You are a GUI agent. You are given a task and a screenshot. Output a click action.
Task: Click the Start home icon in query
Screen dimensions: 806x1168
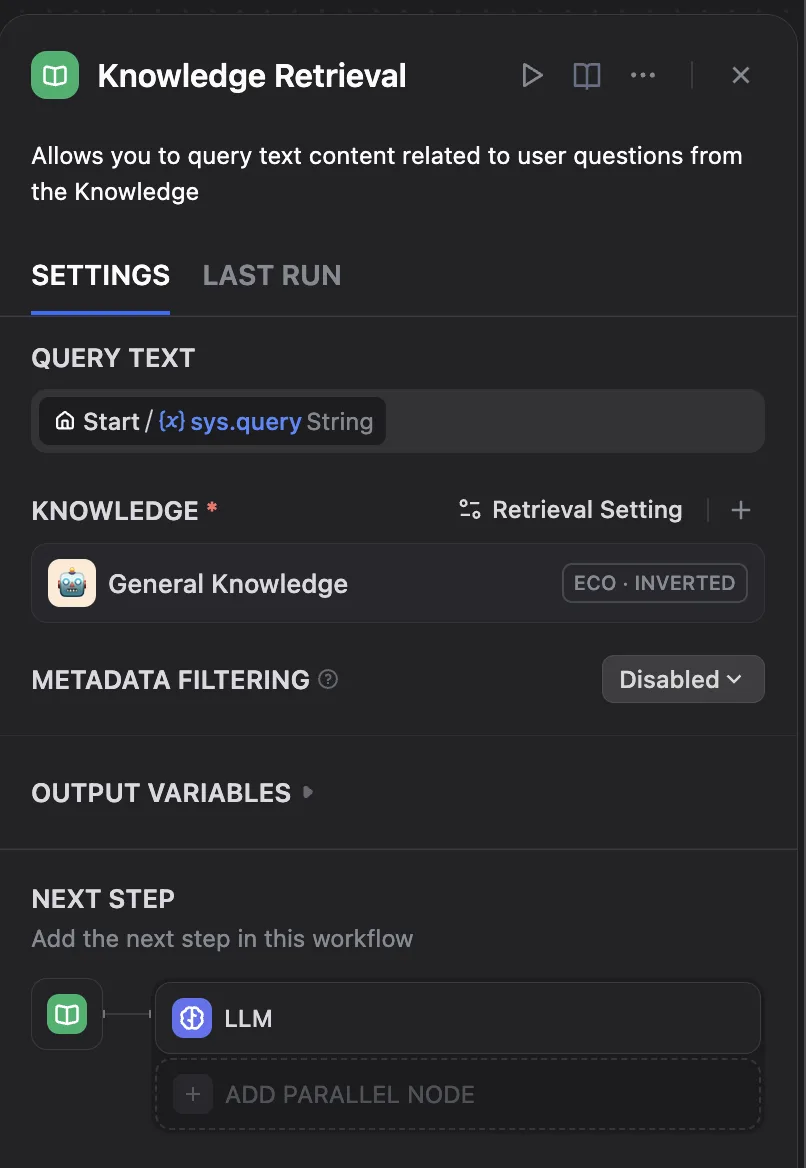(x=65, y=422)
